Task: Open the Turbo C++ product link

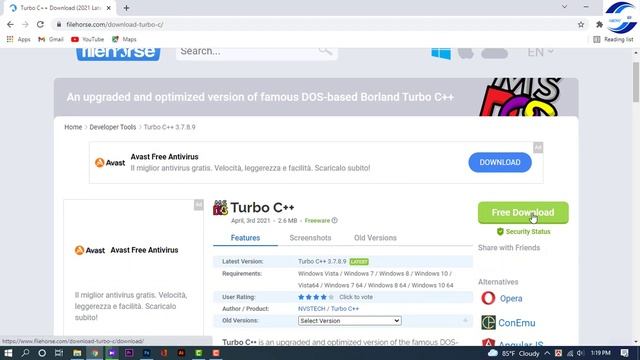Action: [345, 309]
